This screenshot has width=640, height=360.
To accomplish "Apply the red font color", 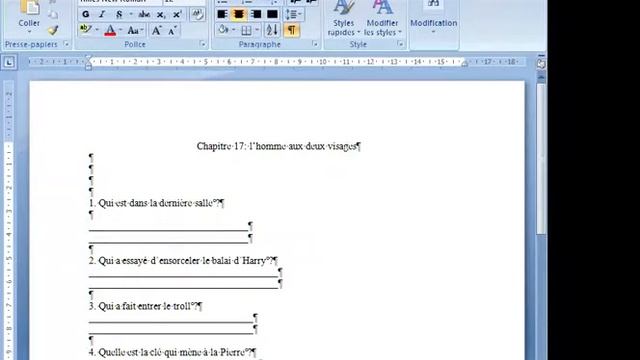I will 110,31.
